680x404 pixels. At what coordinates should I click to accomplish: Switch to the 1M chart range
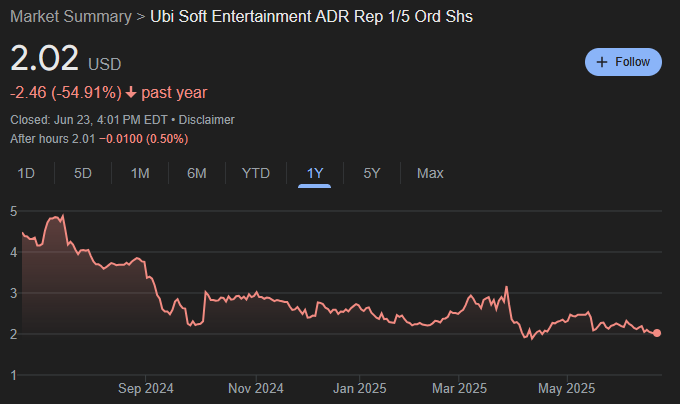click(x=140, y=173)
